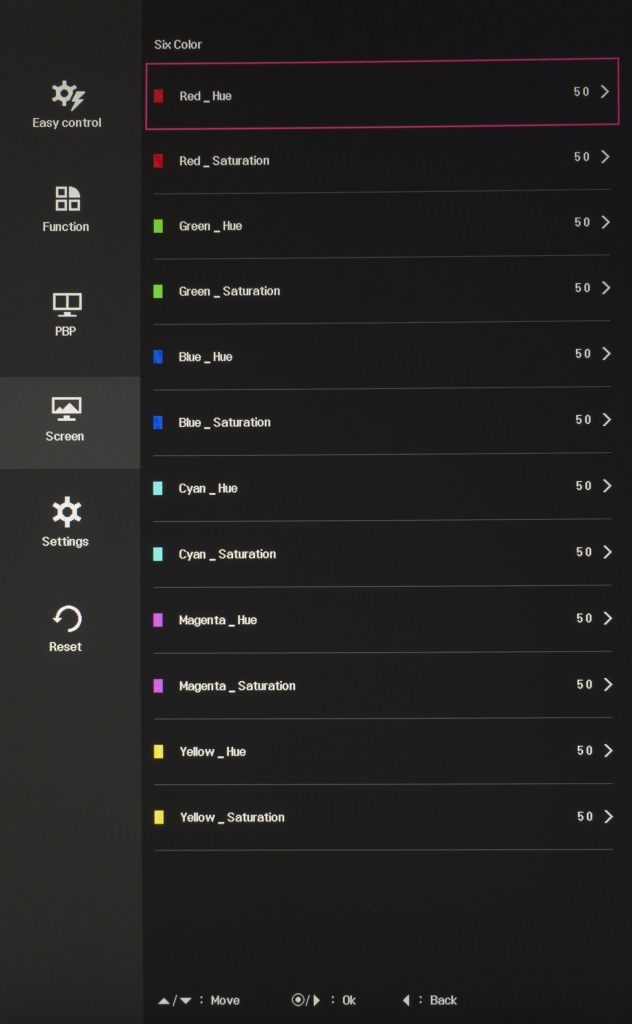Select the Function grid icon
Screen dimensions: 632x1024
tap(67, 199)
